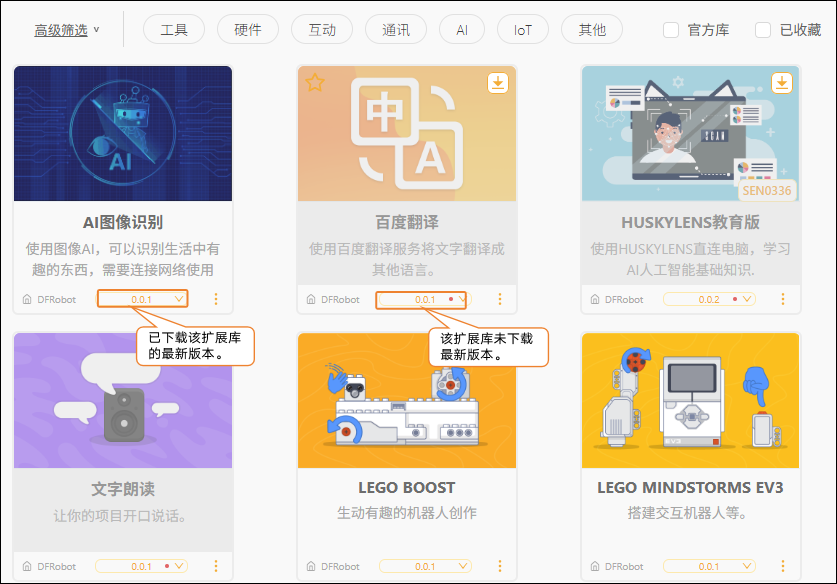The image size is (837, 584).
Task: Favorite 百度翻译 with the star icon
Action: (315, 83)
